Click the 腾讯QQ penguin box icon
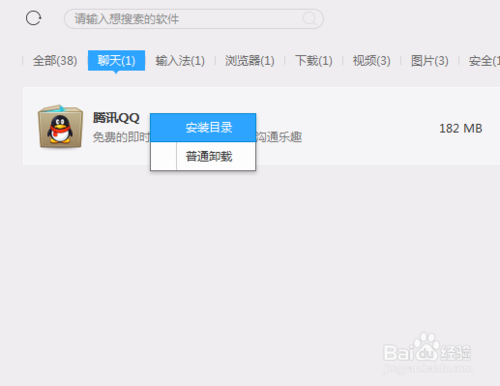This screenshot has height=386, width=500. tap(60, 126)
